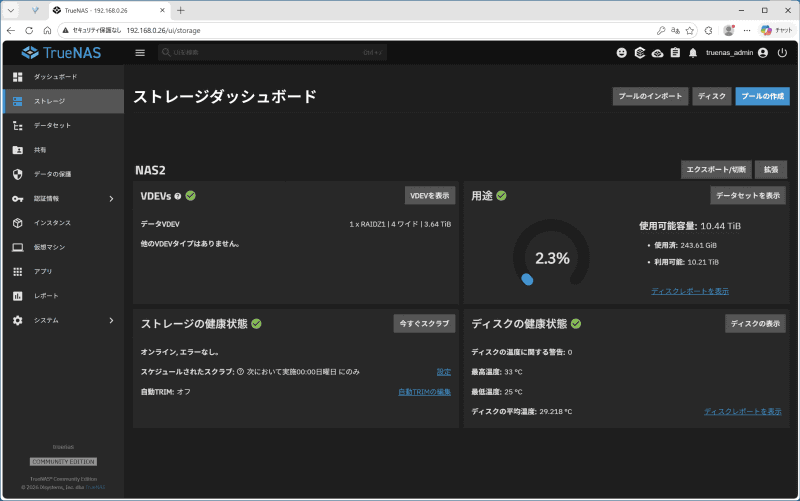800x501 pixels.
Task: Click VDEVを表示 button
Action: pos(430,195)
